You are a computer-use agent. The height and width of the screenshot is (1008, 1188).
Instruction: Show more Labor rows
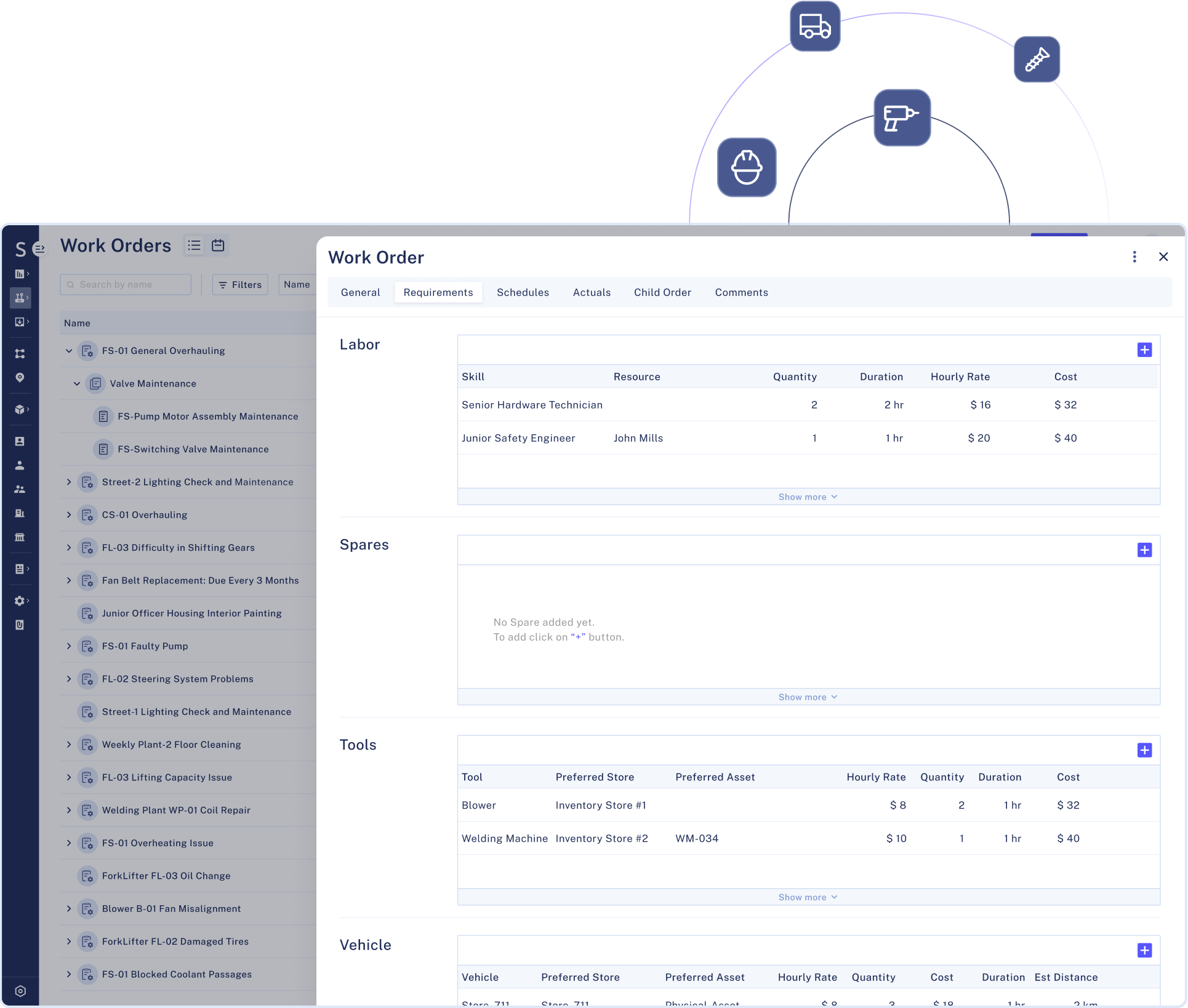(x=808, y=497)
